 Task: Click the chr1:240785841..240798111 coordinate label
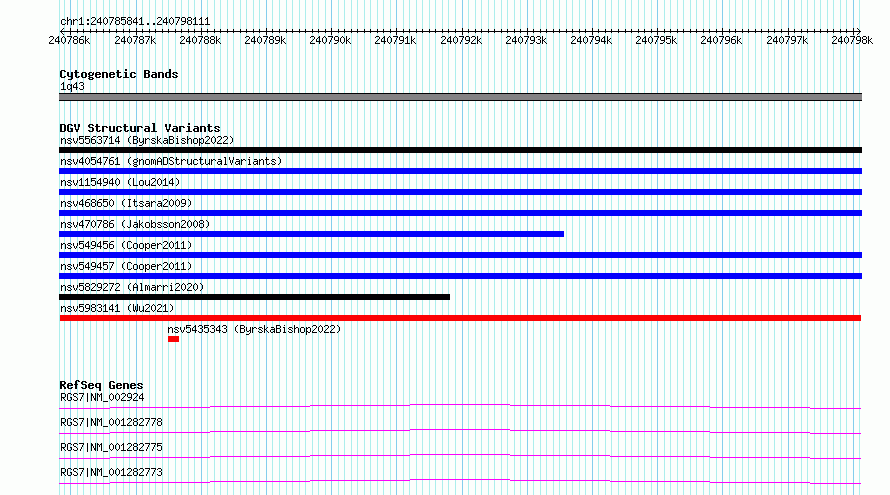pyautogui.click(x=135, y=22)
